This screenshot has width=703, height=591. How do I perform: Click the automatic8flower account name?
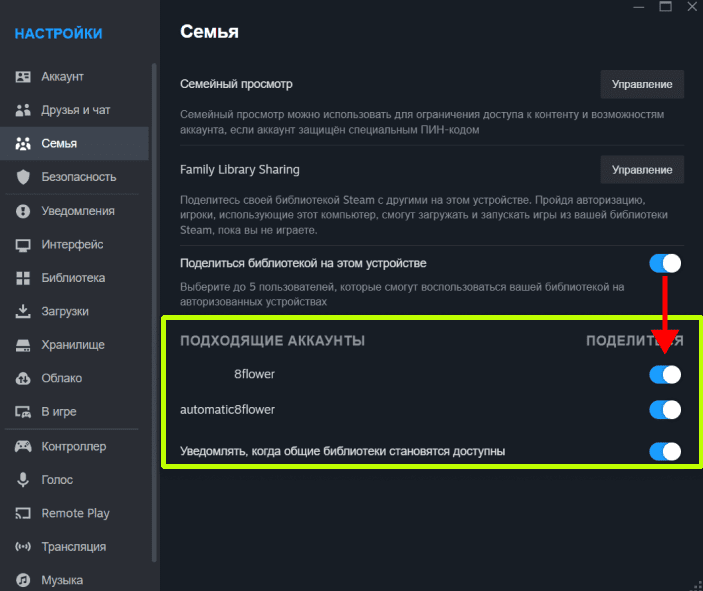pos(227,410)
